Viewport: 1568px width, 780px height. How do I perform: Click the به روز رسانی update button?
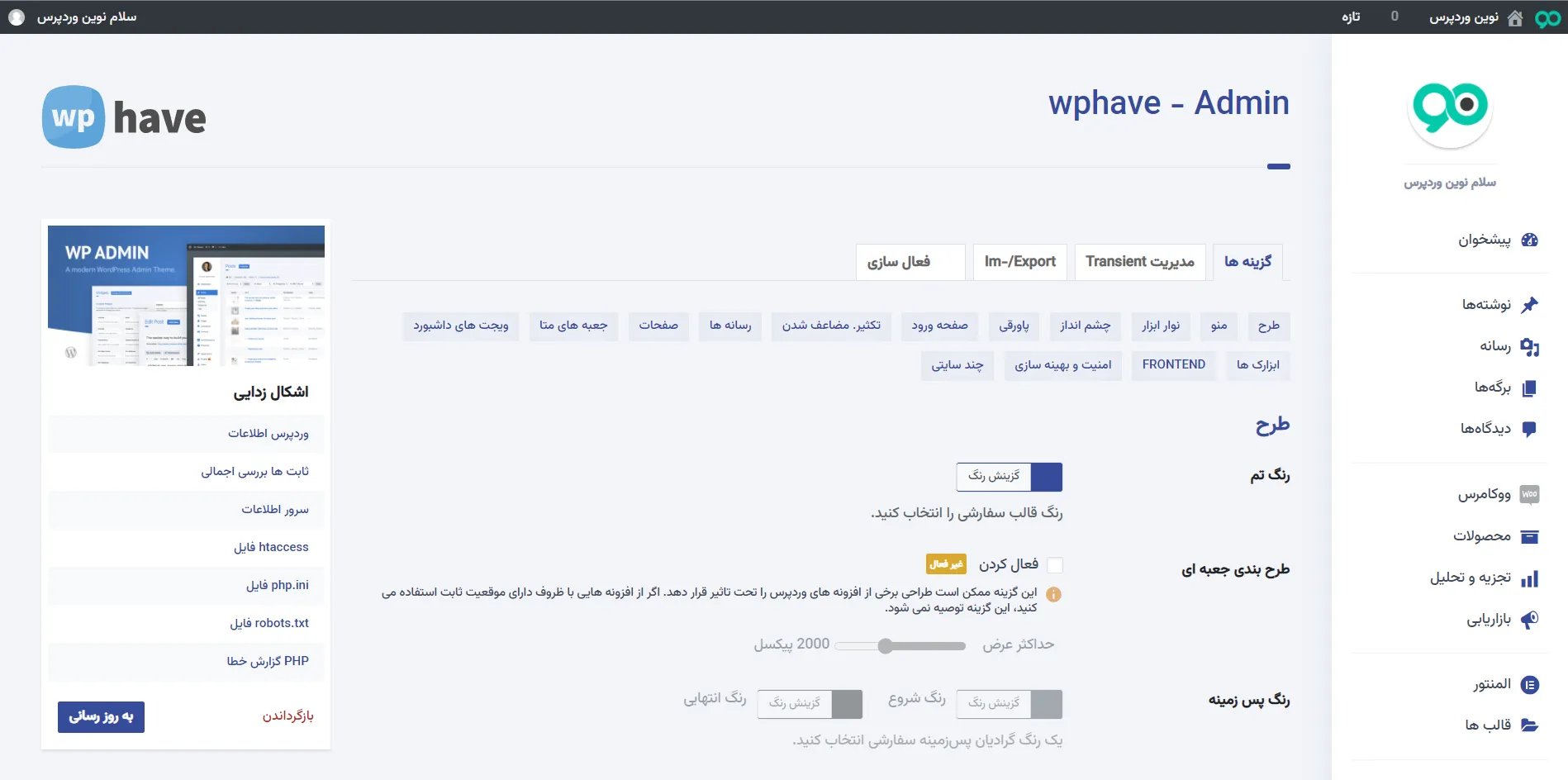pyautogui.click(x=101, y=717)
